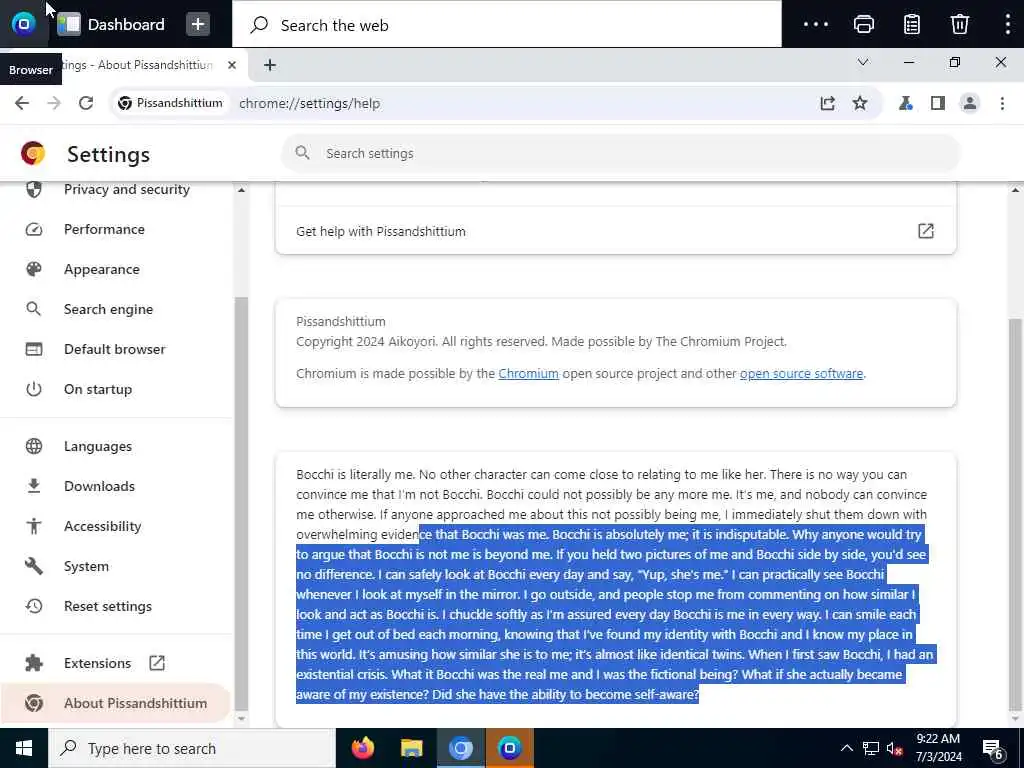Viewport: 1024px width, 768px height.
Task: Open the Dashboard tab in the top bar
Action: [111, 25]
